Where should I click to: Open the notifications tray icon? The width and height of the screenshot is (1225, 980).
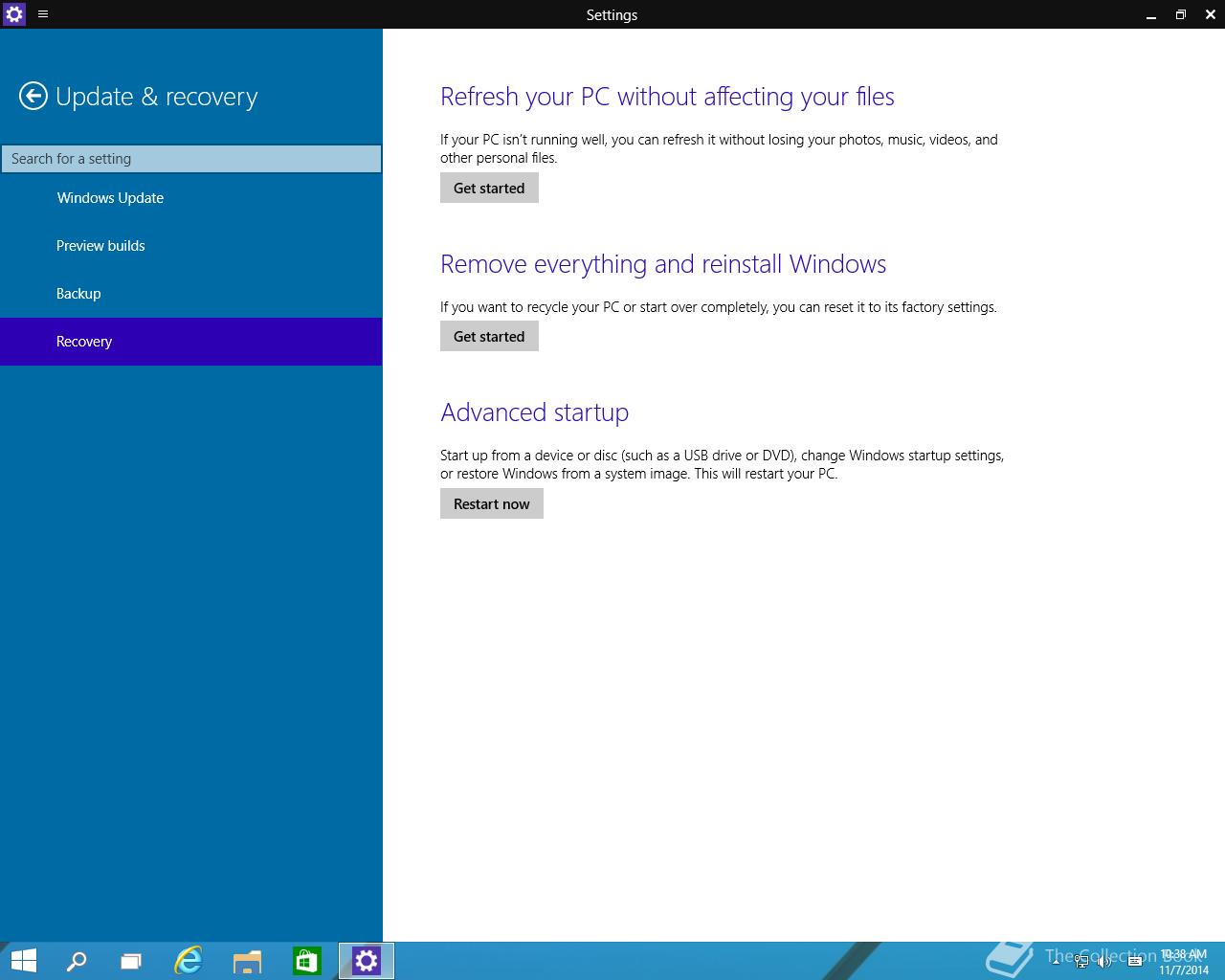[x=1135, y=961]
